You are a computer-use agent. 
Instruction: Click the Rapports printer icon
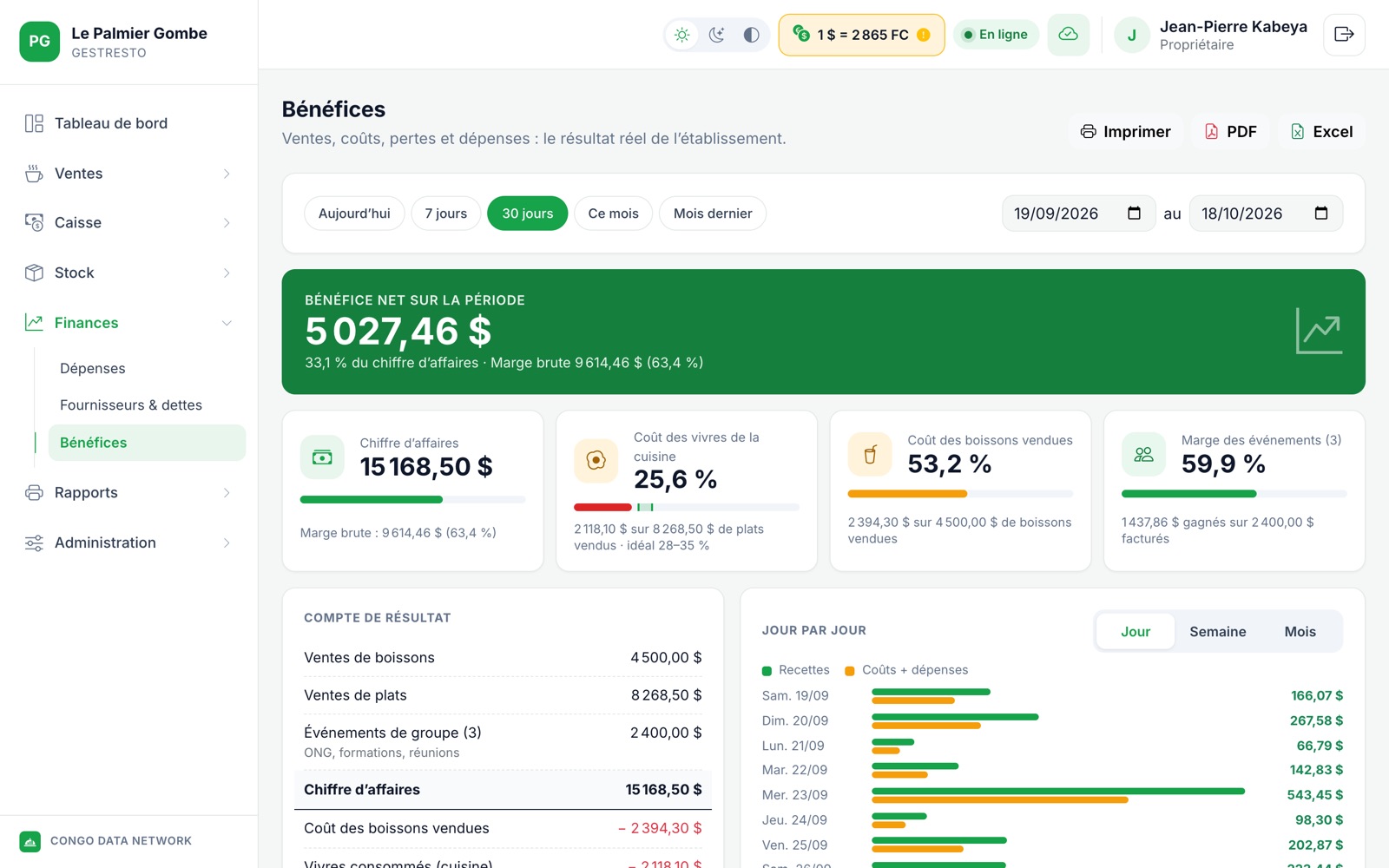pyautogui.click(x=34, y=493)
